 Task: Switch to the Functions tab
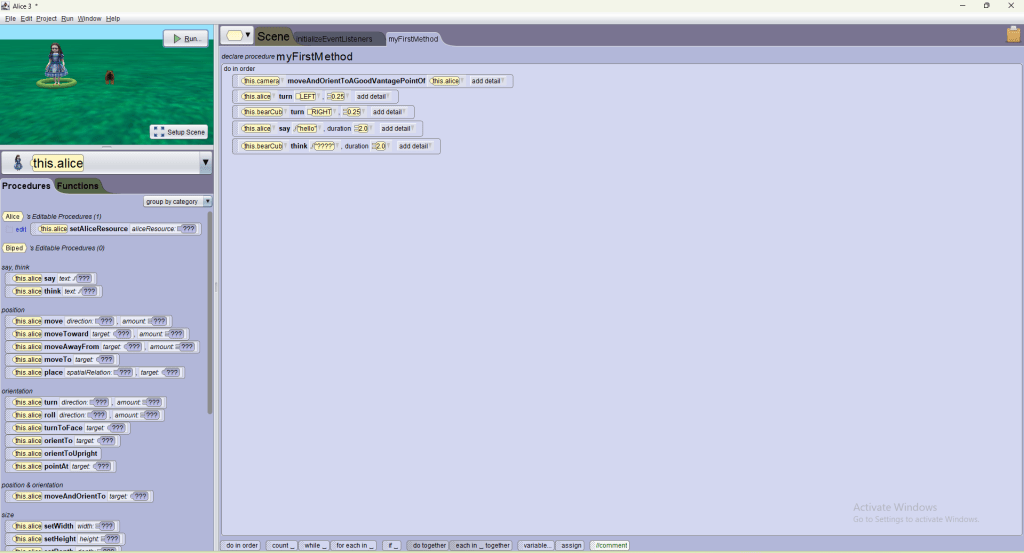78,185
